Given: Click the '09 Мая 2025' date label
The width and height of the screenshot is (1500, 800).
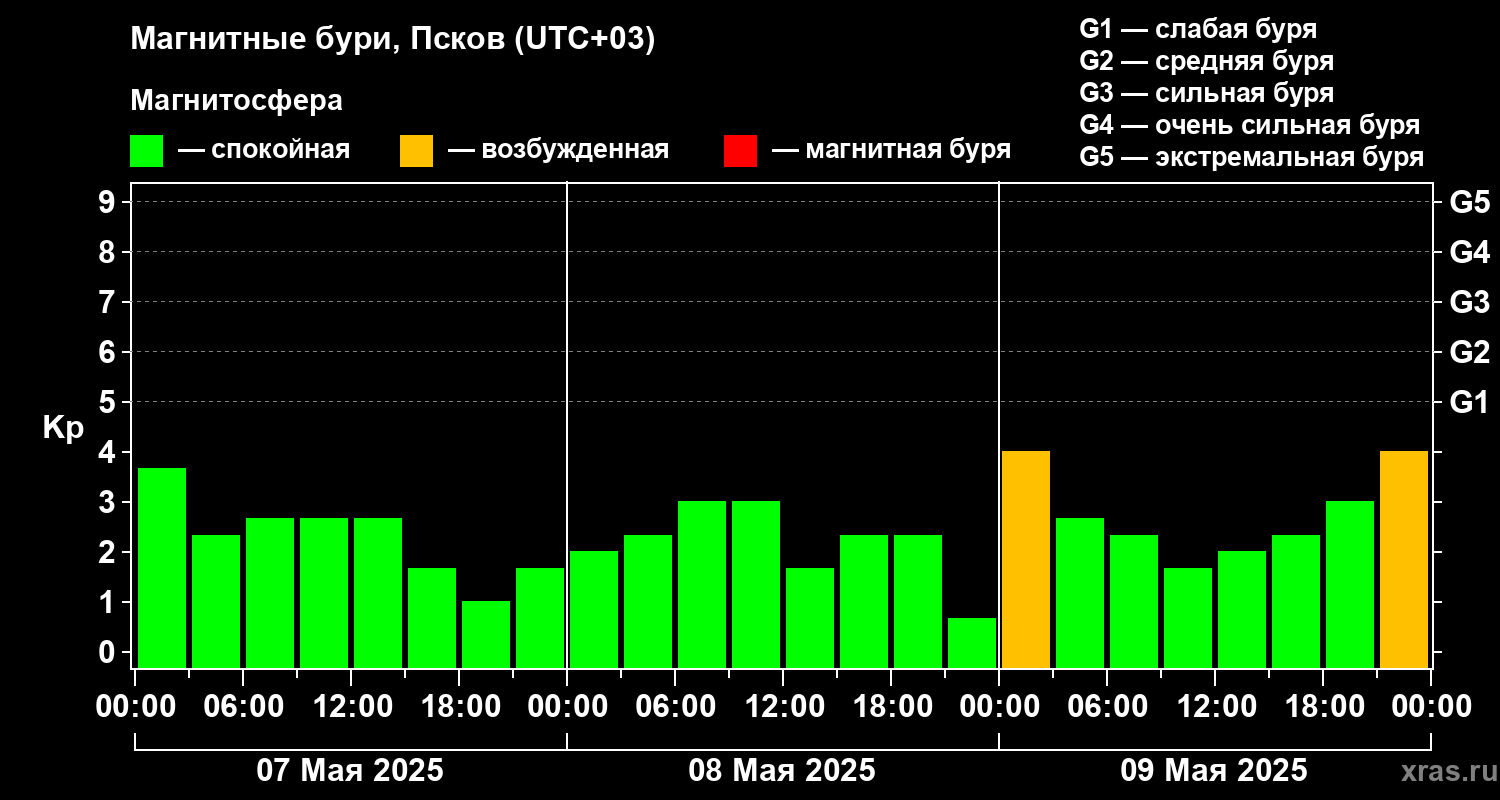Looking at the screenshot, I should (x=1214, y=771).
